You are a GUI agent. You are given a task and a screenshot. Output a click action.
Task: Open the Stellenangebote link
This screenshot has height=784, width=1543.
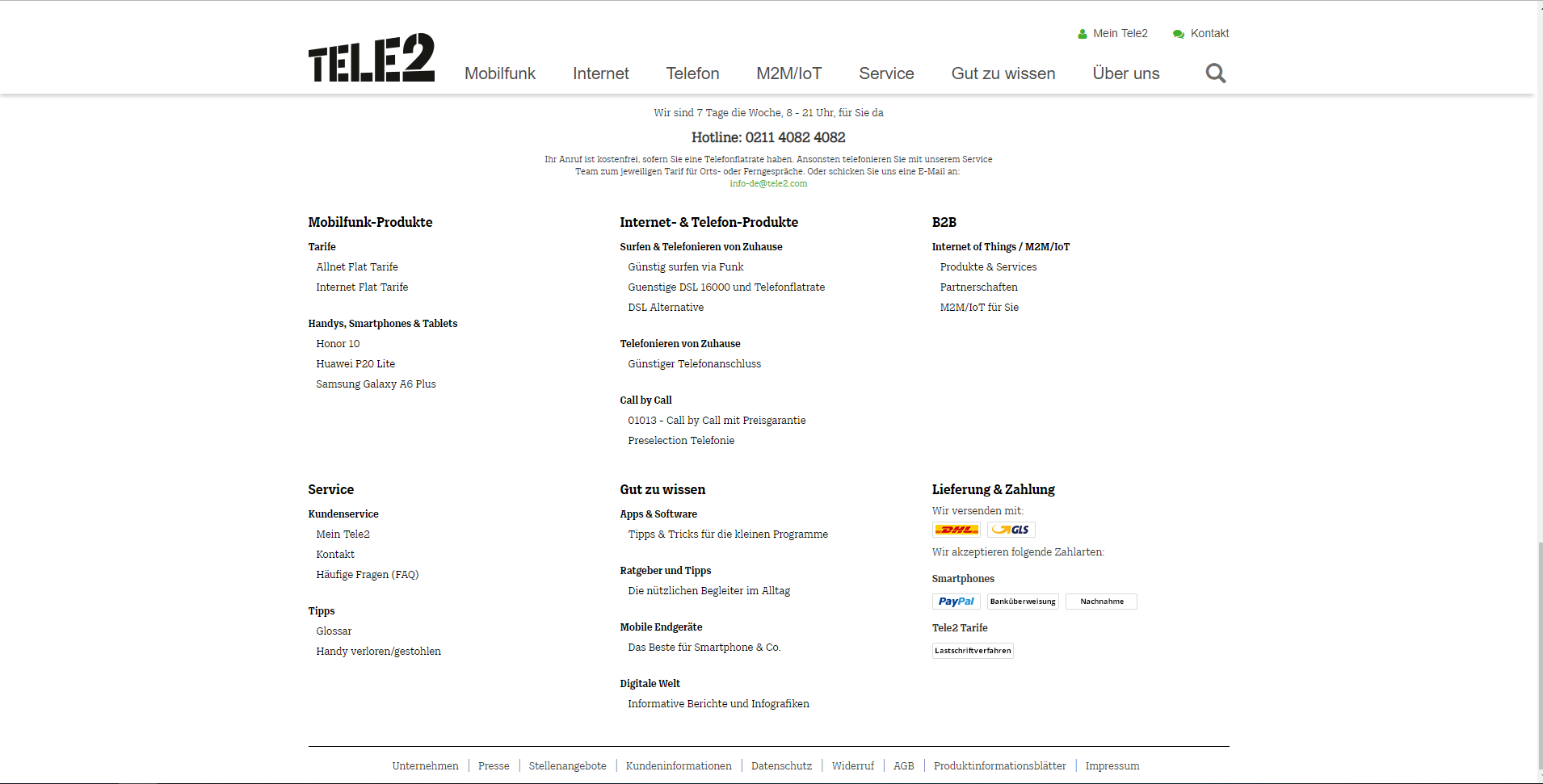567,766
